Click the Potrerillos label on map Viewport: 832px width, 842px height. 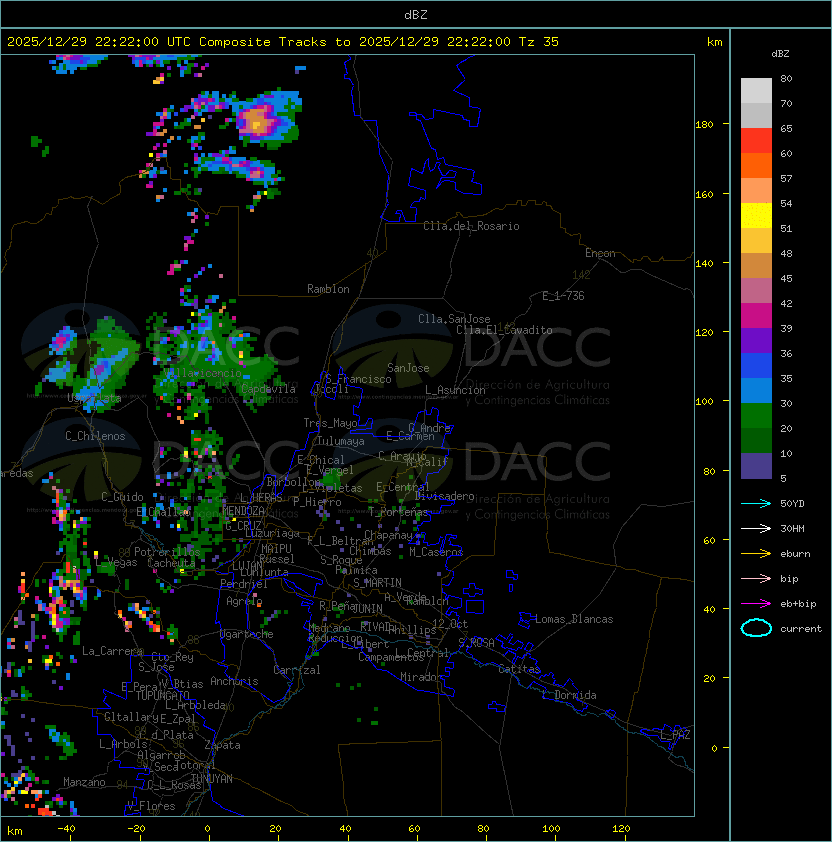(167, 552)
